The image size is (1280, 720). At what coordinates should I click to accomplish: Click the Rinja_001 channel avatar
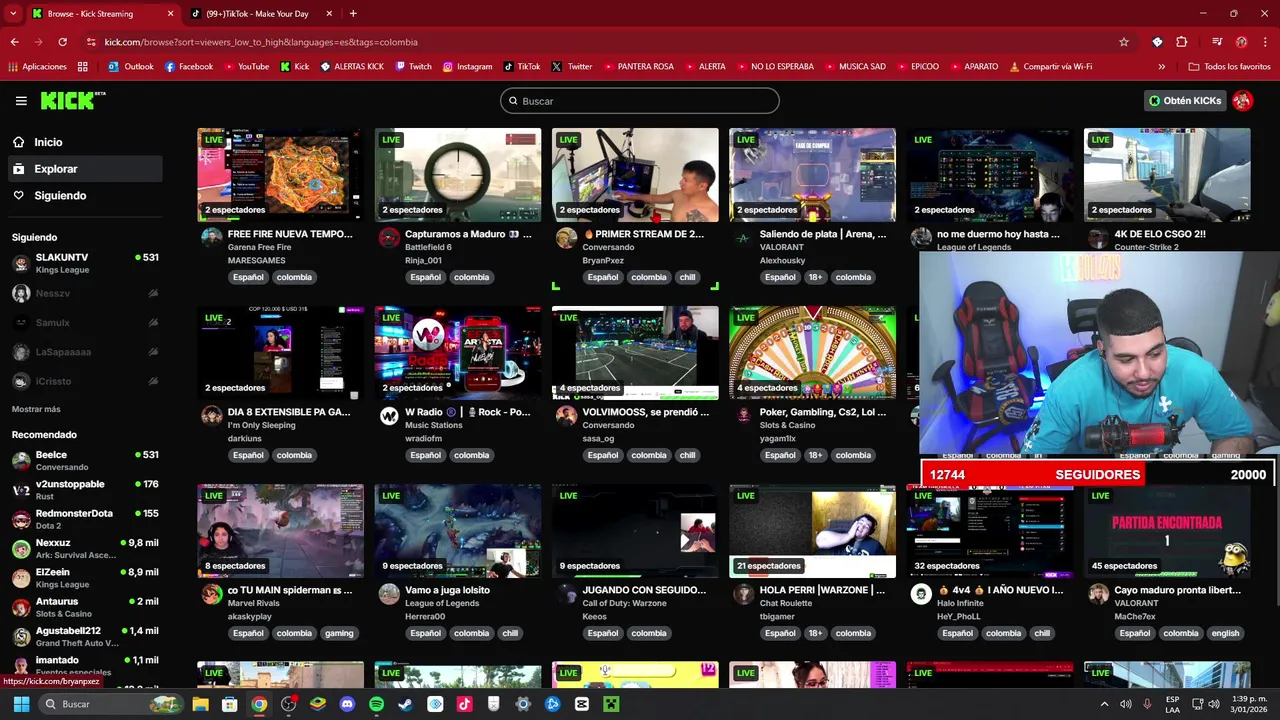(389, 237)
